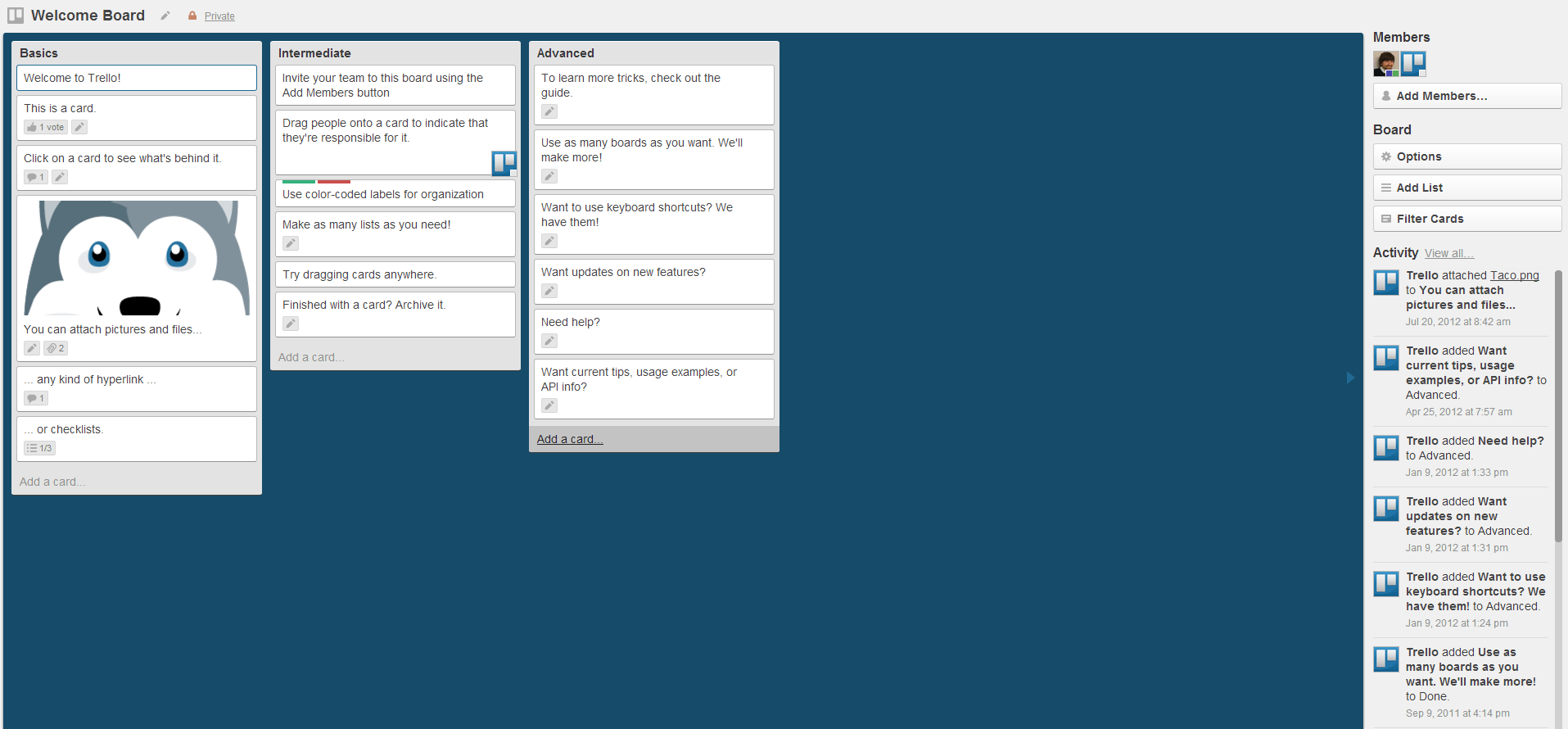Click the checklist 1/3 badge on or checklists
1568x729 pixels.
(39, 448)
